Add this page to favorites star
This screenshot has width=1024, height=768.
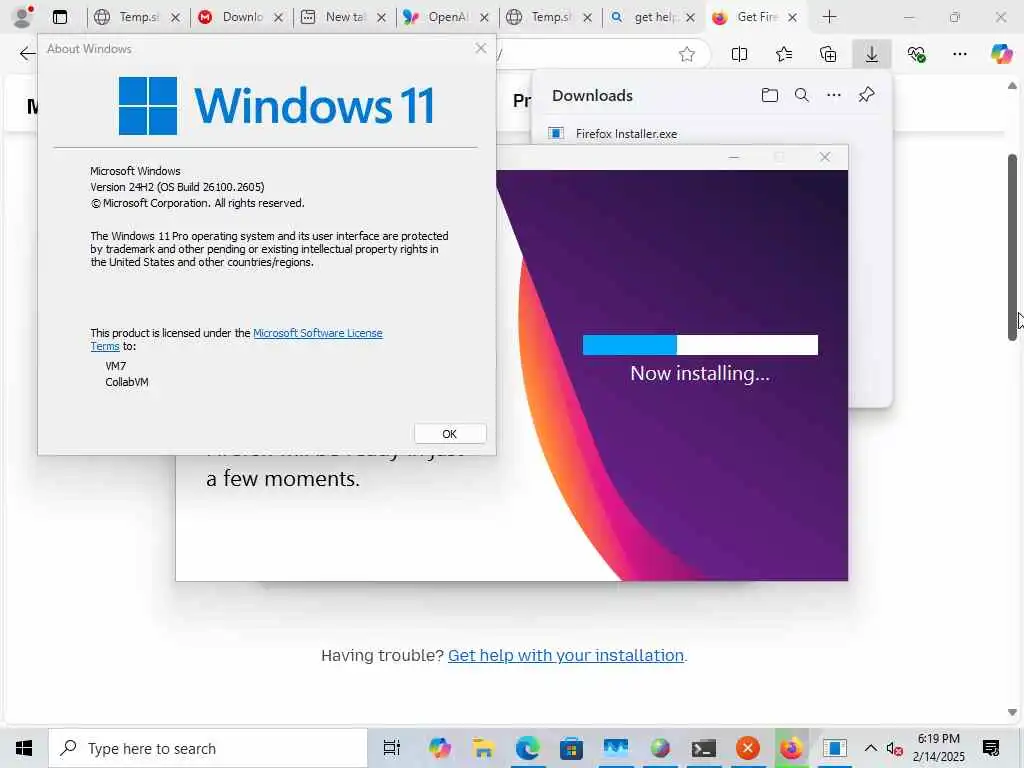click(x=686, y=54)
